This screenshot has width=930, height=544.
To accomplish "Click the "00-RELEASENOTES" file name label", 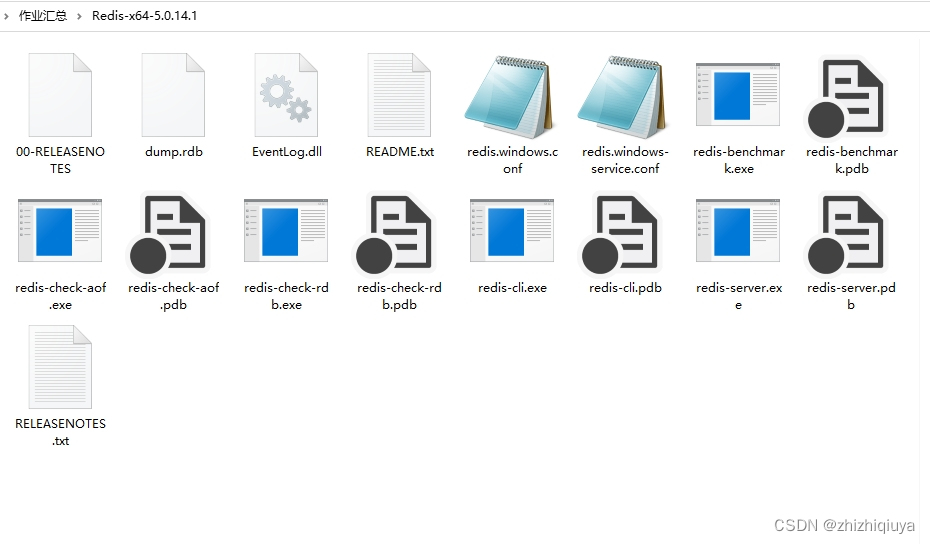I will (x=60, y=160).
